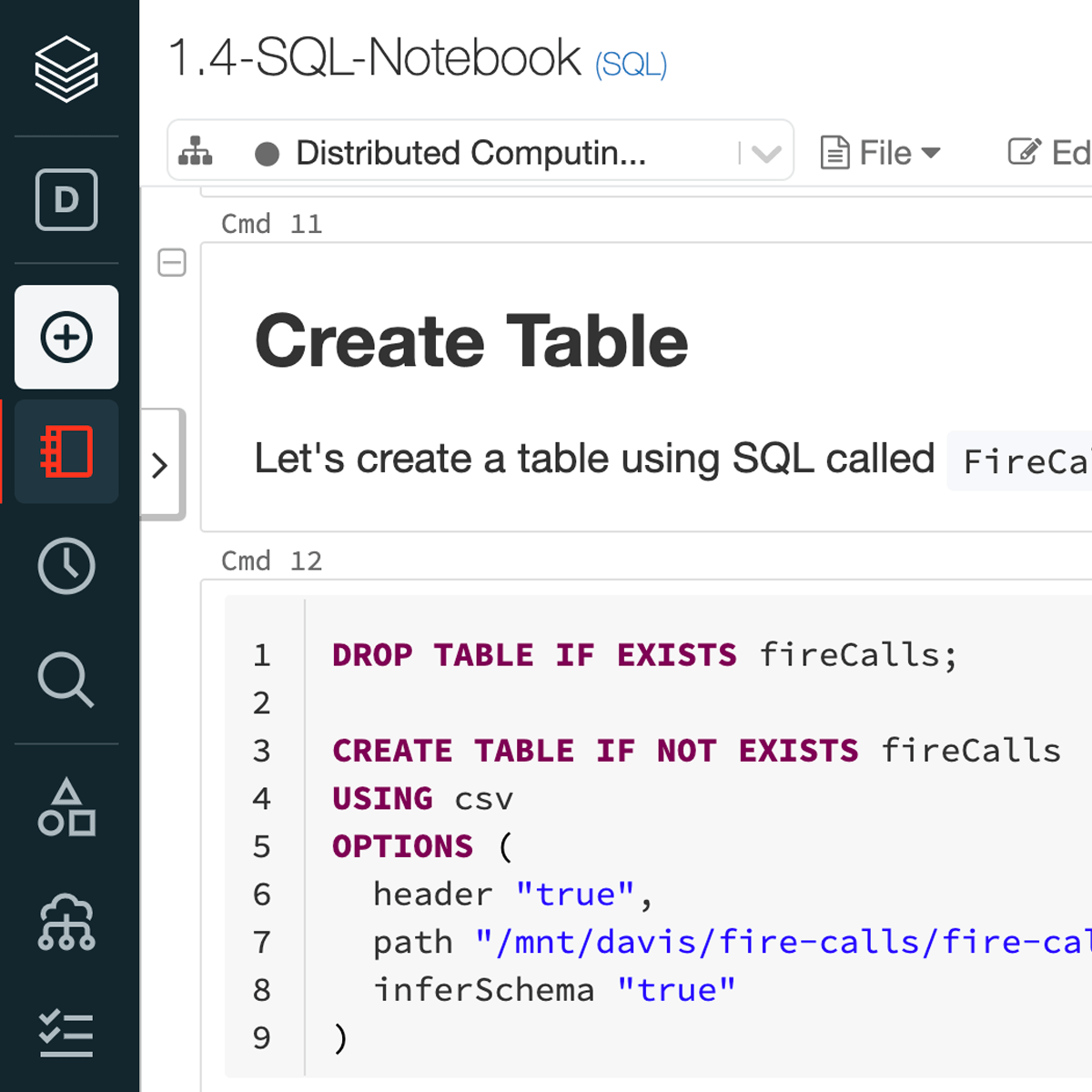
Task: Collapse the Cmd 11 markdown cell
Action: pyautogui.click(x=170, y=263)
